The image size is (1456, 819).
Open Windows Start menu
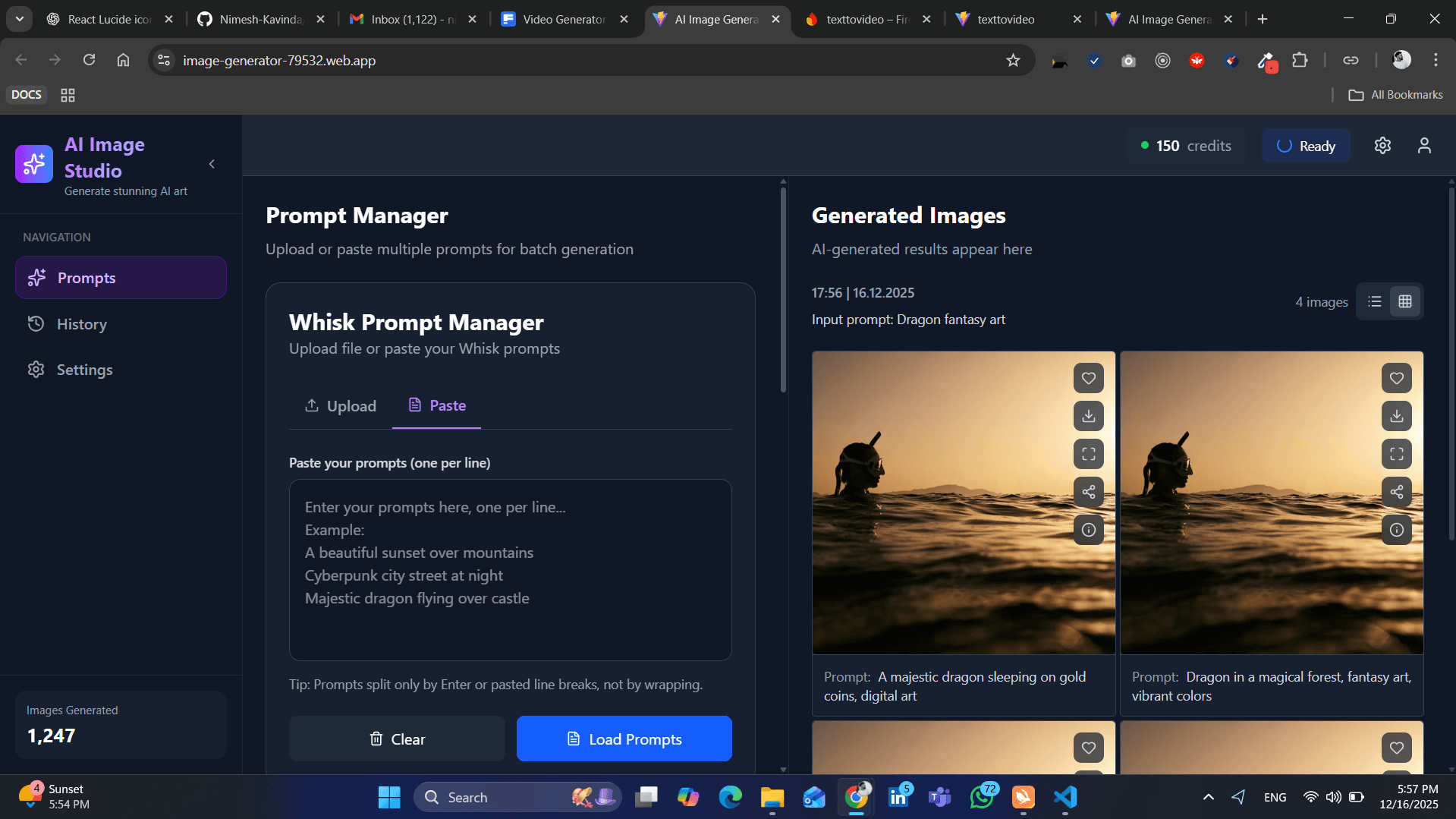click(389, 797)
